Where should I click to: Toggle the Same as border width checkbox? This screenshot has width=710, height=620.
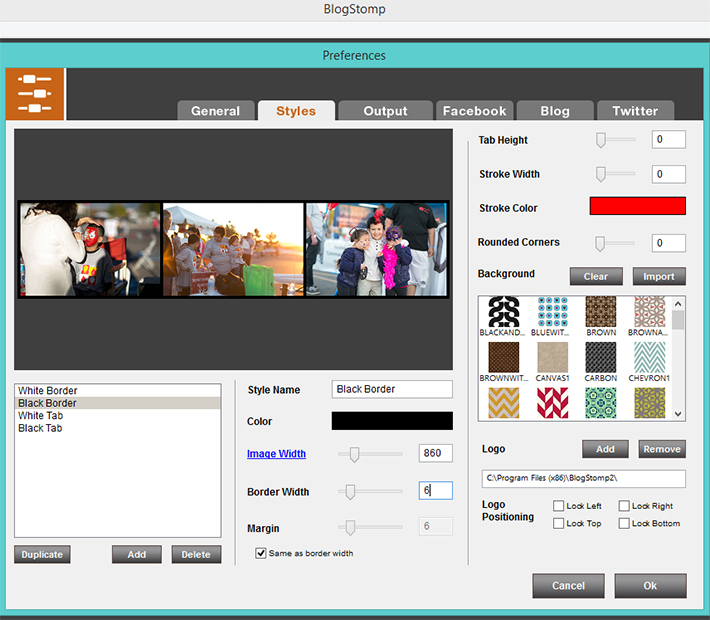click(x=260, y=553)
